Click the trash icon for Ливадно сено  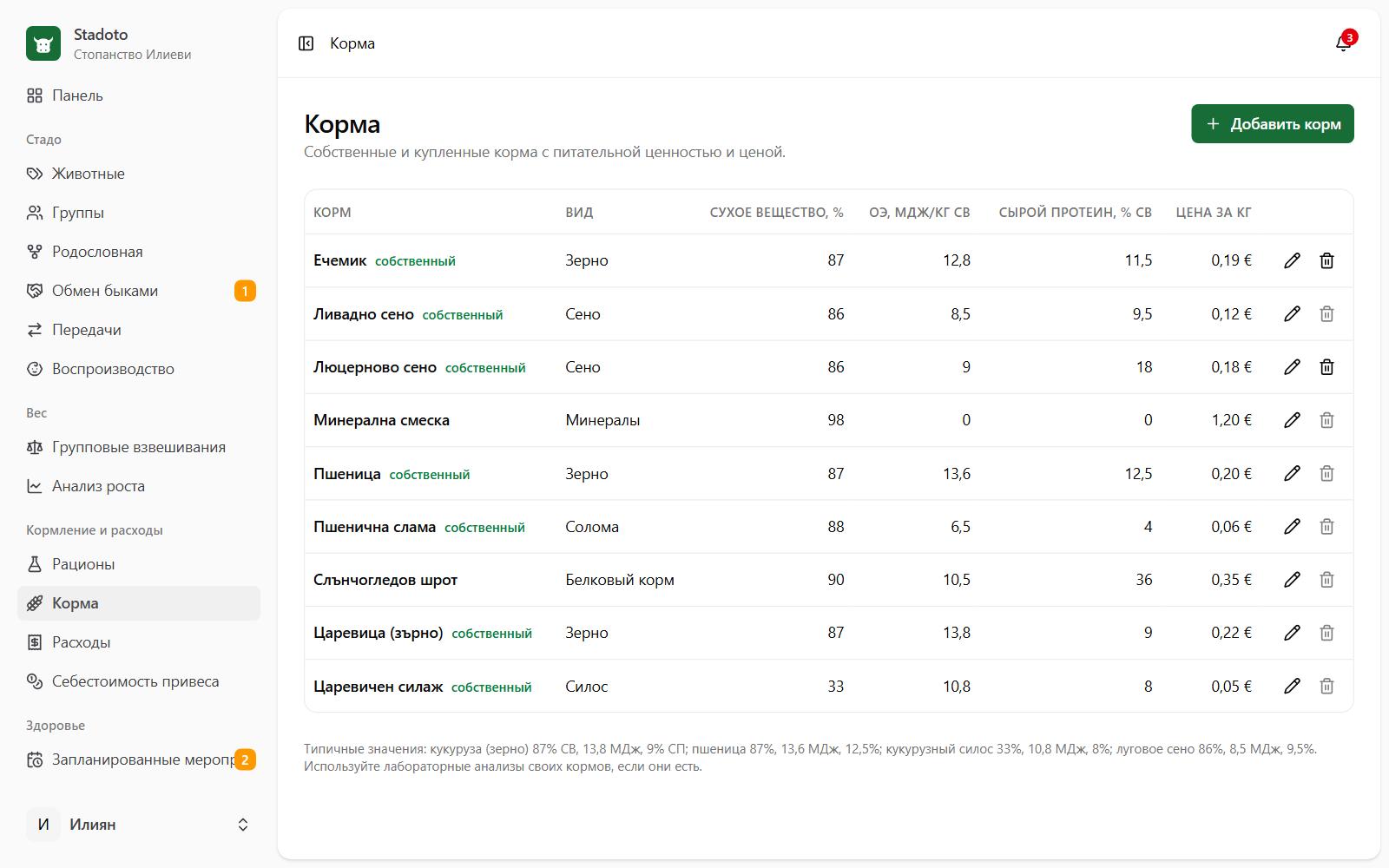pyautogui.click(x=1326, y=314)
